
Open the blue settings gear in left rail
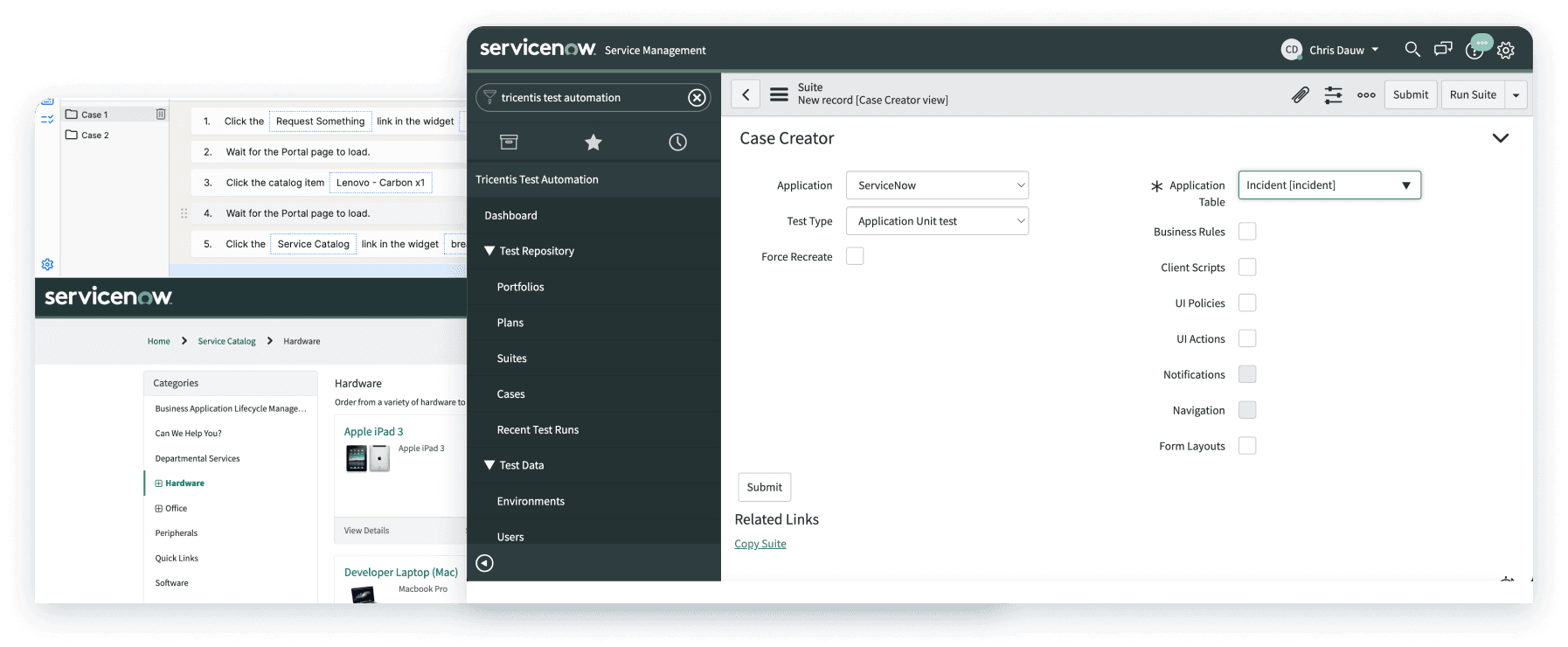pos(47,264)
